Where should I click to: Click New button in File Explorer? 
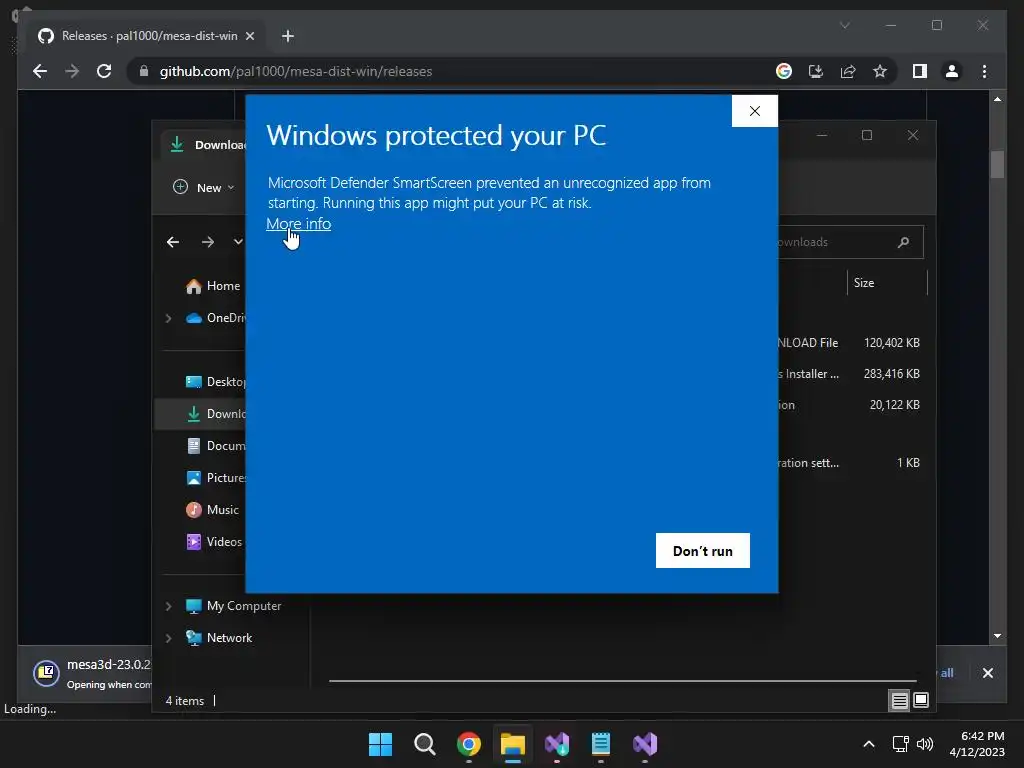(204, 187)
